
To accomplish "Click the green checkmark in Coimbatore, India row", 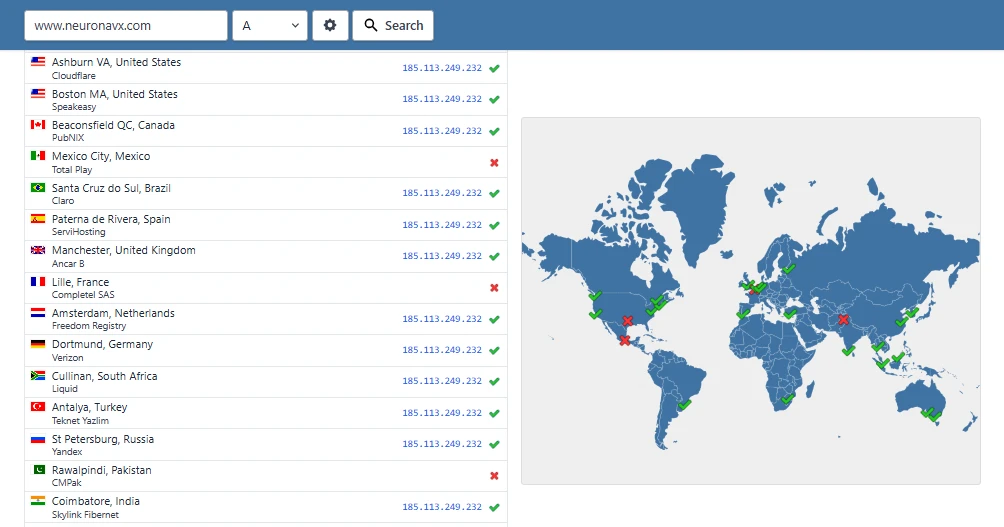I will click(x=494, y=507).
